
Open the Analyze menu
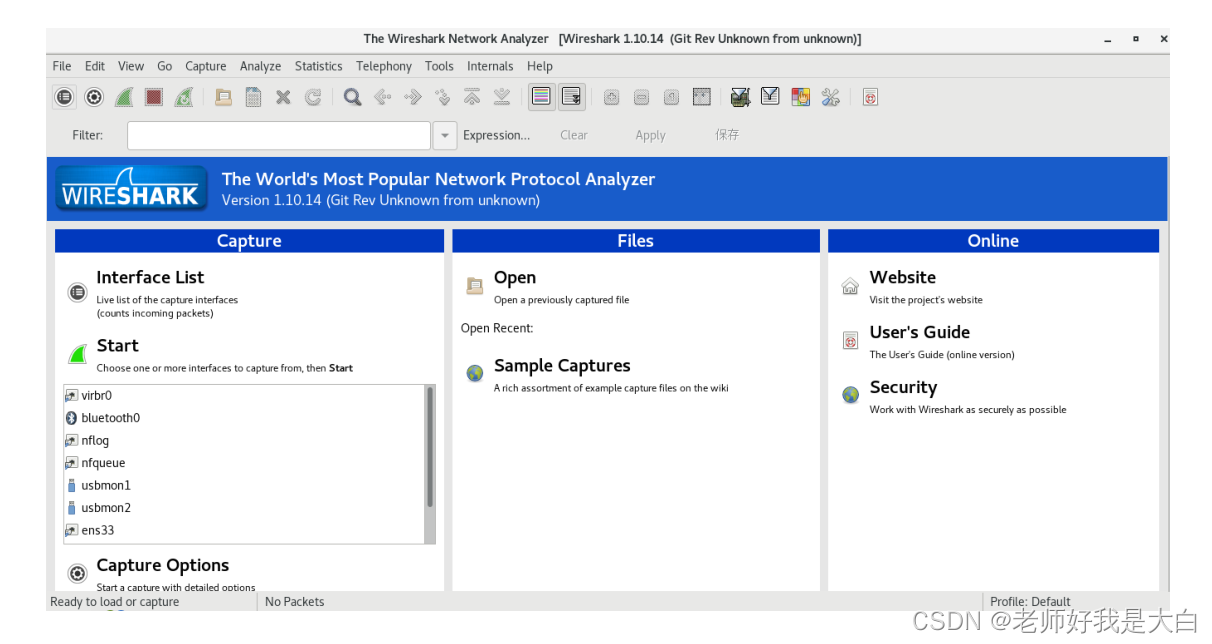coord(260,66)
